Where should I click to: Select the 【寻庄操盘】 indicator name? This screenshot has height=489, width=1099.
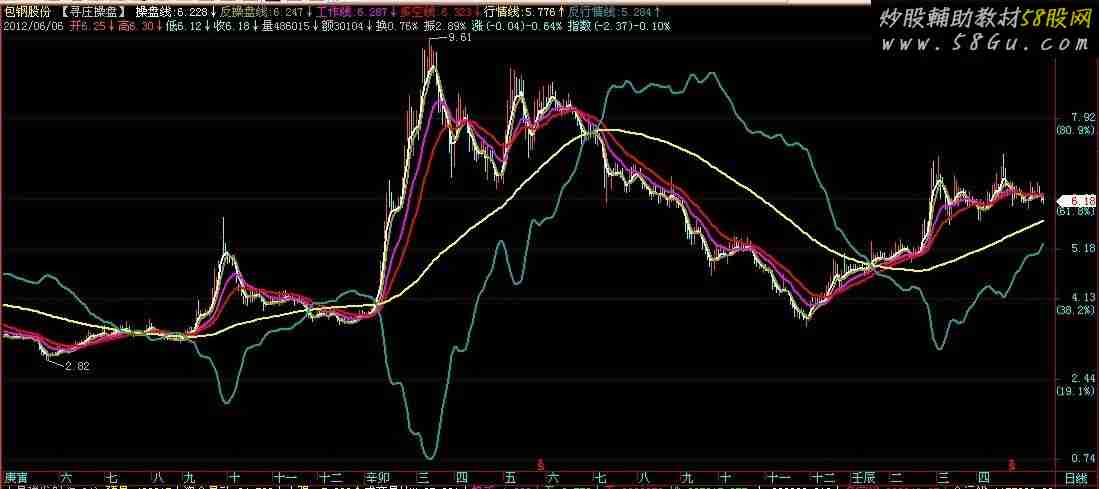click(94, 12)
